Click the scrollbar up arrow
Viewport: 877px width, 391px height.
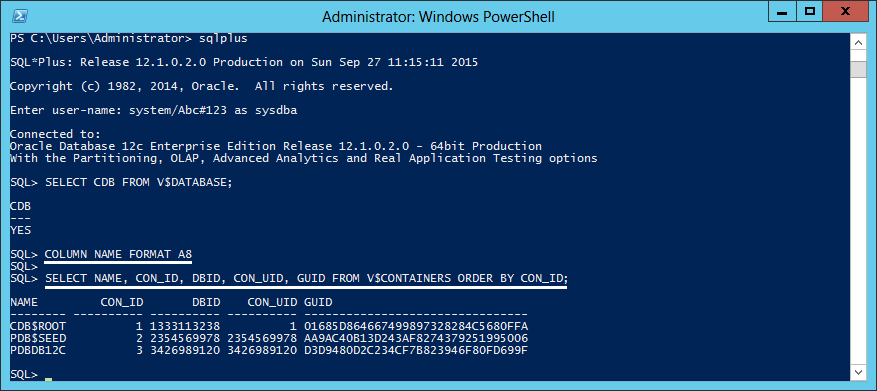click(x=858, y=43)
